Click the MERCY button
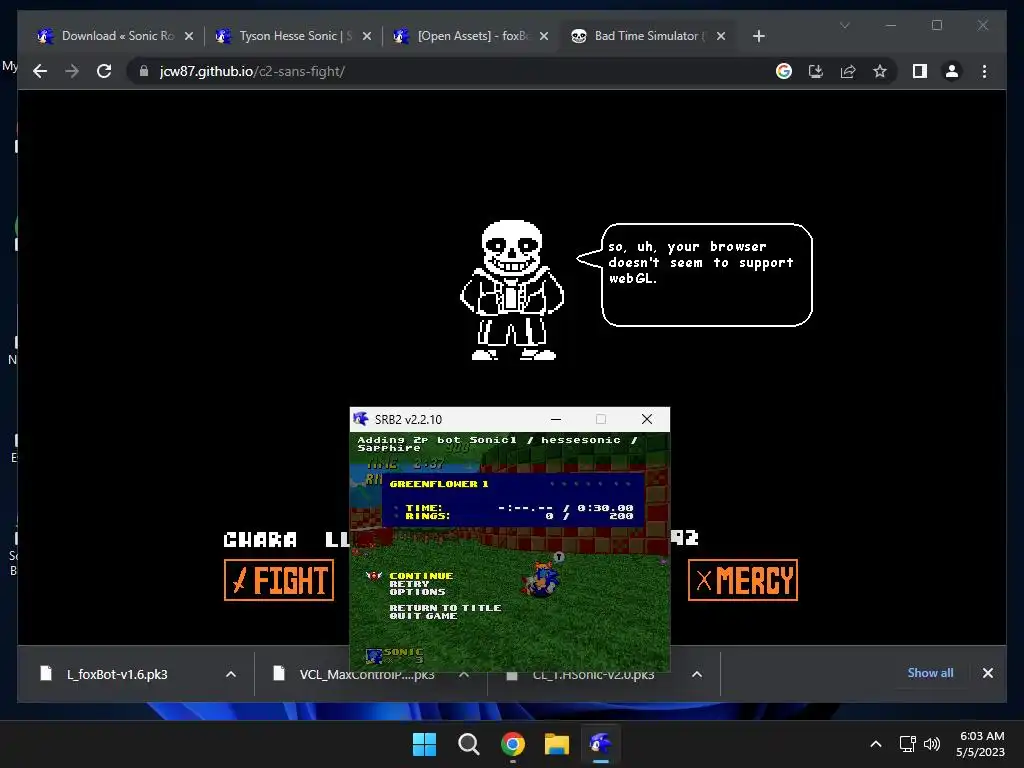 click(x=743, y=580)
